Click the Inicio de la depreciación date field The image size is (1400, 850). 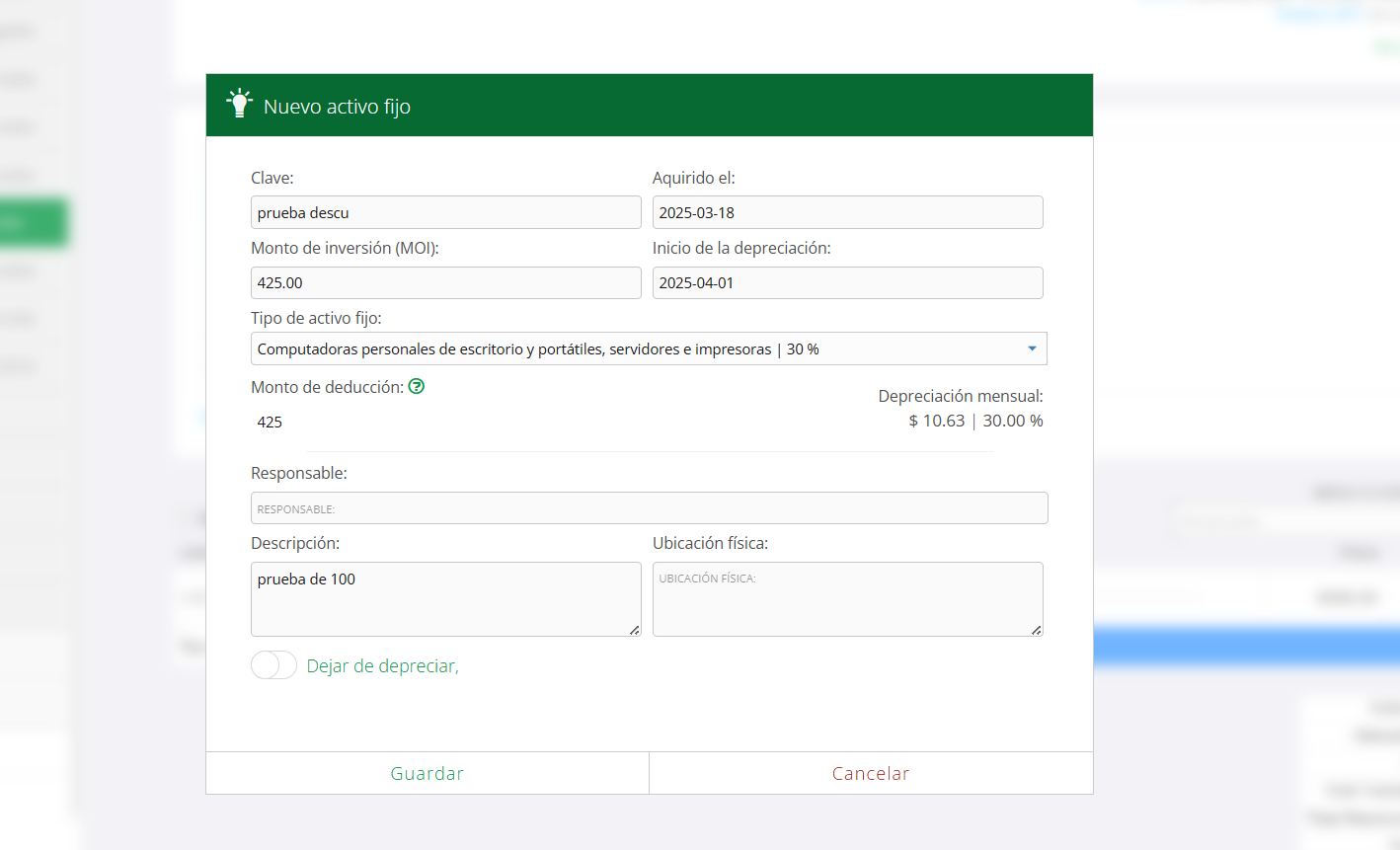[847, 283]
